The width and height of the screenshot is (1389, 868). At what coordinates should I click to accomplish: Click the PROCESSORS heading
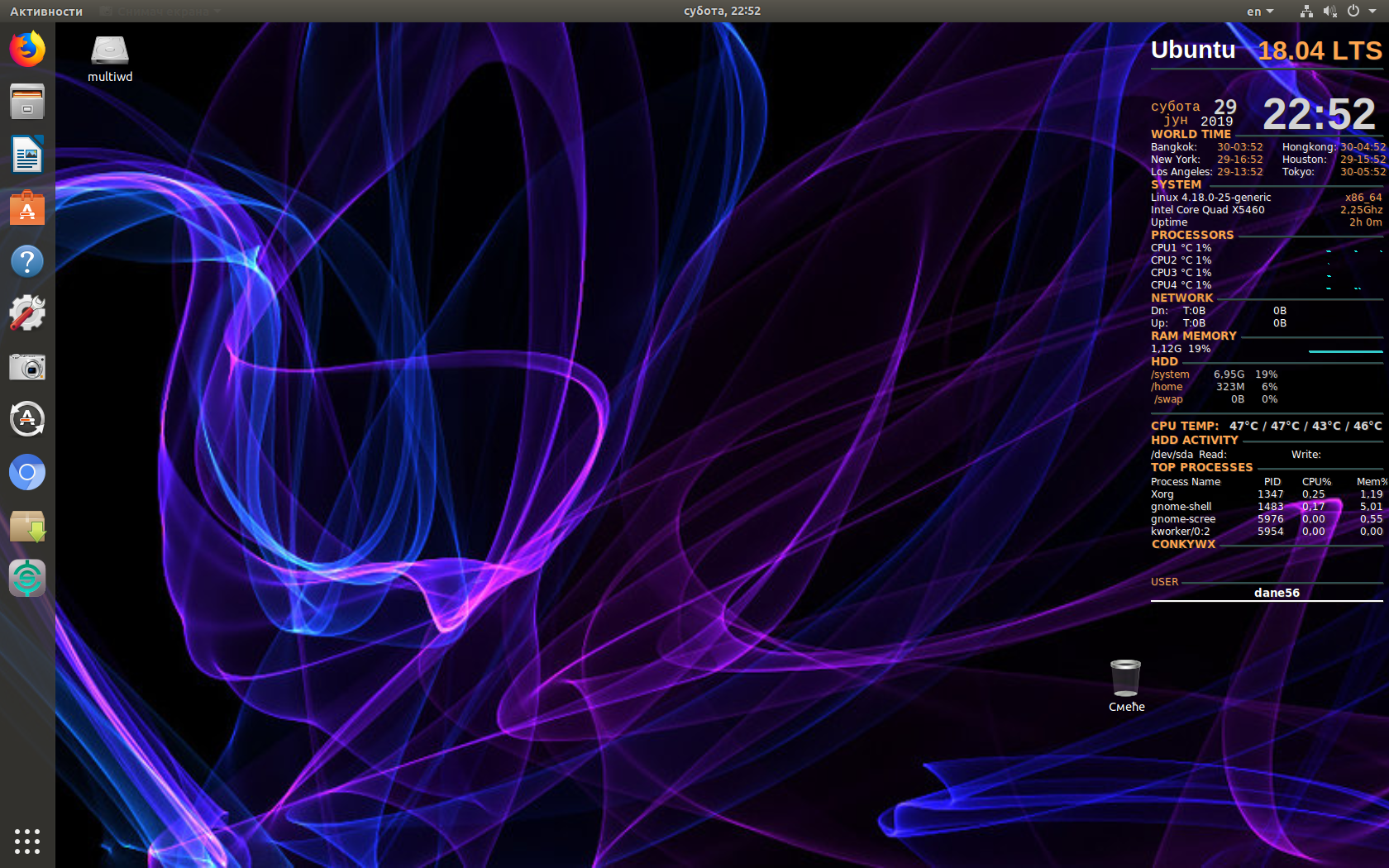[1192, 235]
